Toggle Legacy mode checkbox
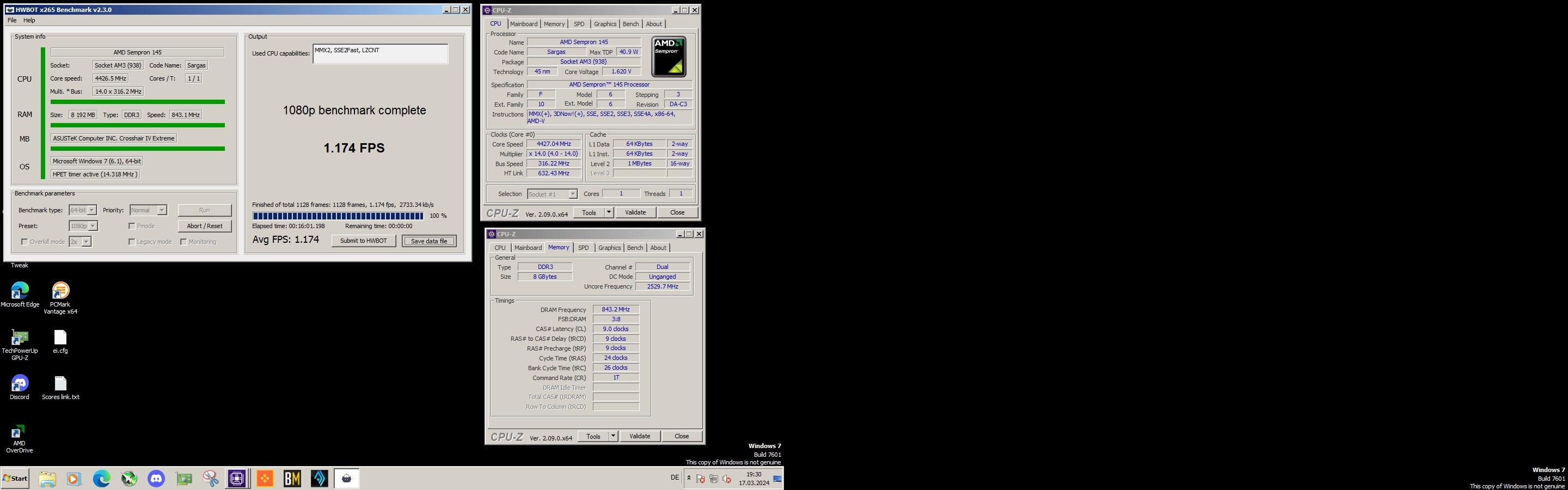The height and width of the screenshot is (490, 1568). click(x=131, y=242)
